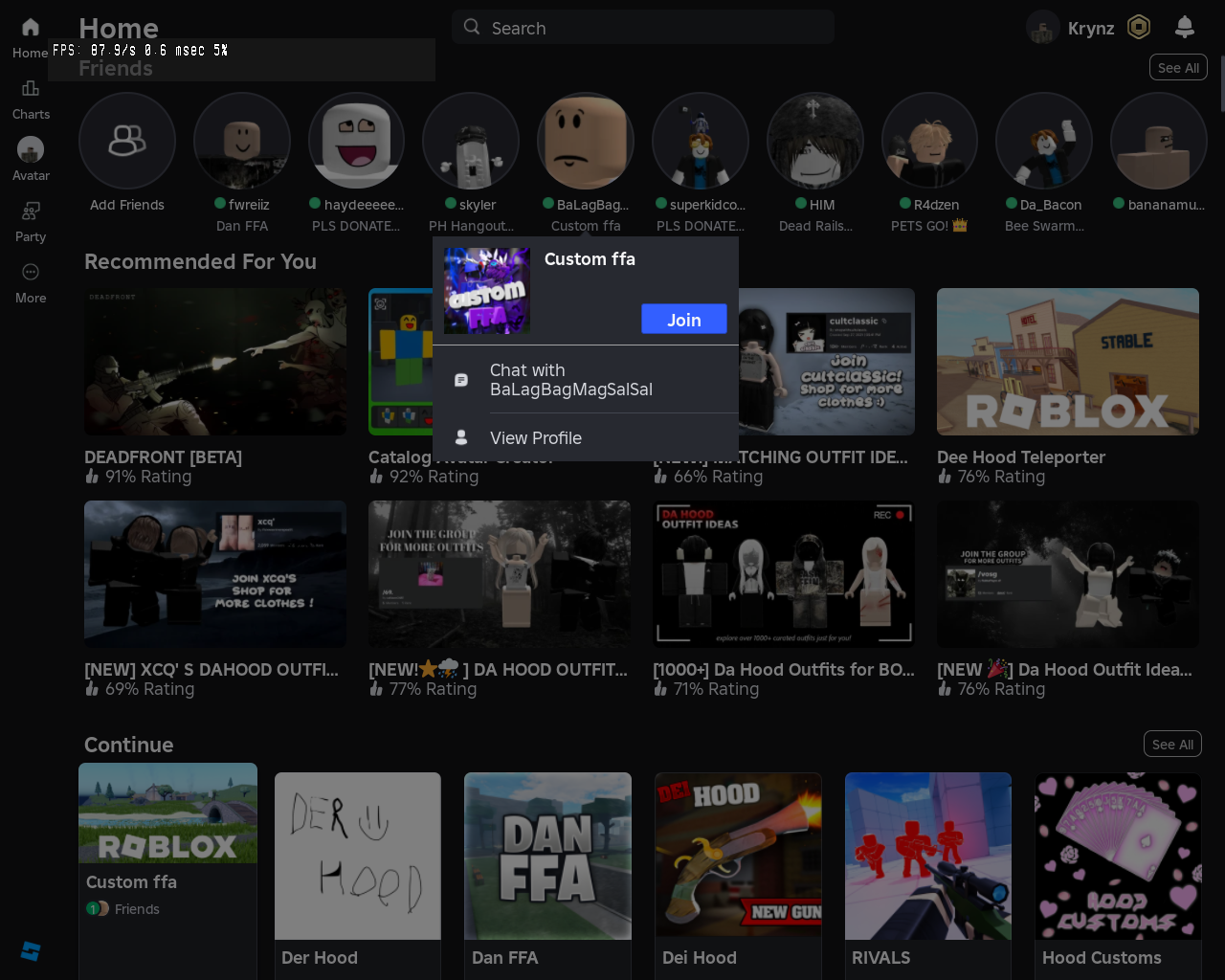Viewport: 1225px width, 980px height.
Task: Open the Home sidebar icon
Action: pyautogui.click(x=31, y=27)
